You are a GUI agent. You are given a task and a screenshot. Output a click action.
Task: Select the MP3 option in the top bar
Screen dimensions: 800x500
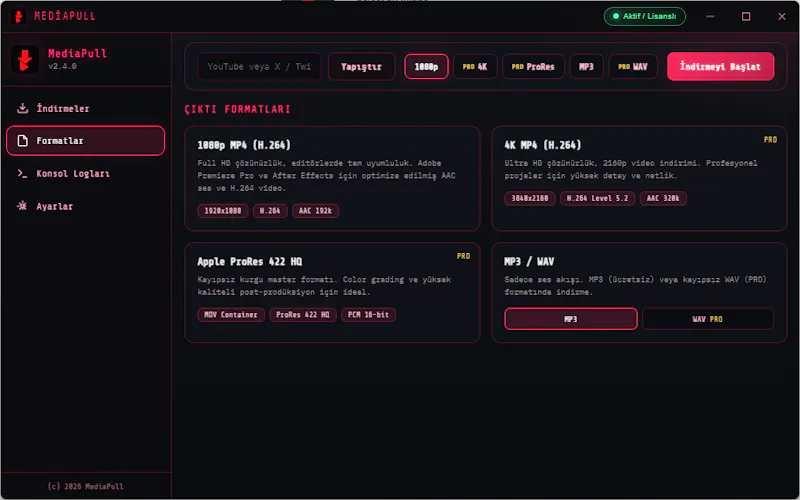coord(586,66)
